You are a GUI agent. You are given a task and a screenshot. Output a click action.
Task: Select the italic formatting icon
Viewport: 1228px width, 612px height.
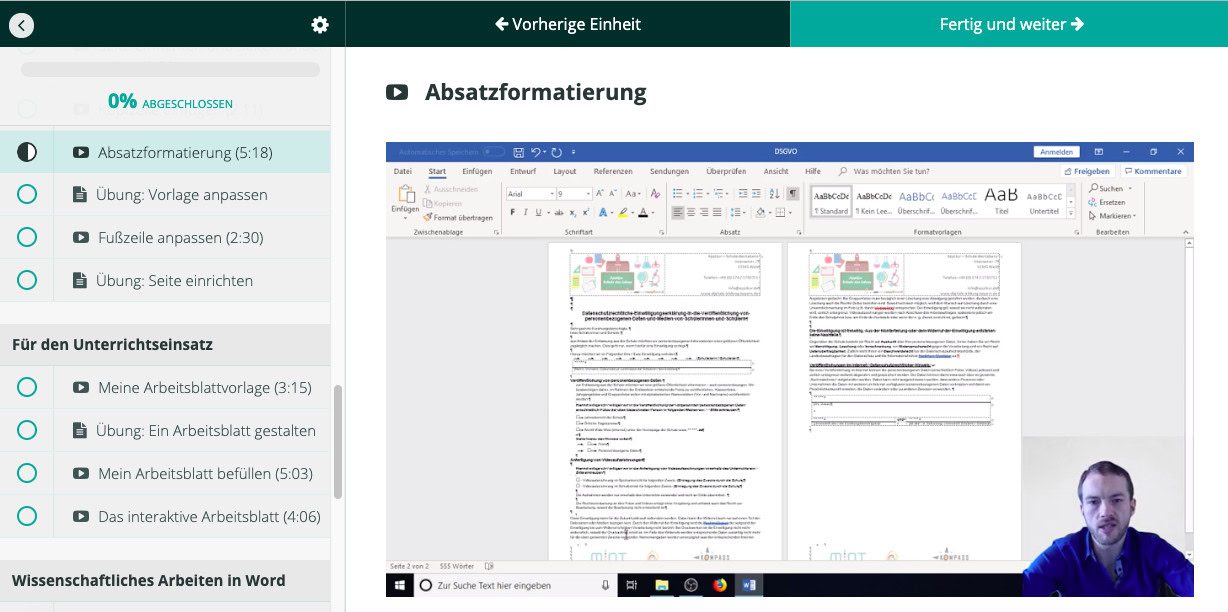pyautogui.click(x=525, y=212)
